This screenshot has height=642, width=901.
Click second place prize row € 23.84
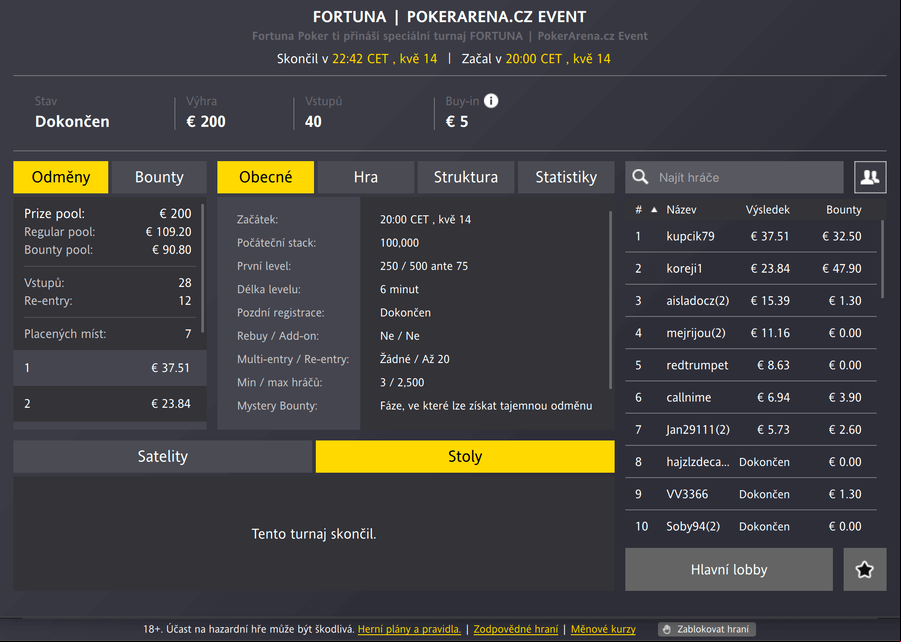110,403
